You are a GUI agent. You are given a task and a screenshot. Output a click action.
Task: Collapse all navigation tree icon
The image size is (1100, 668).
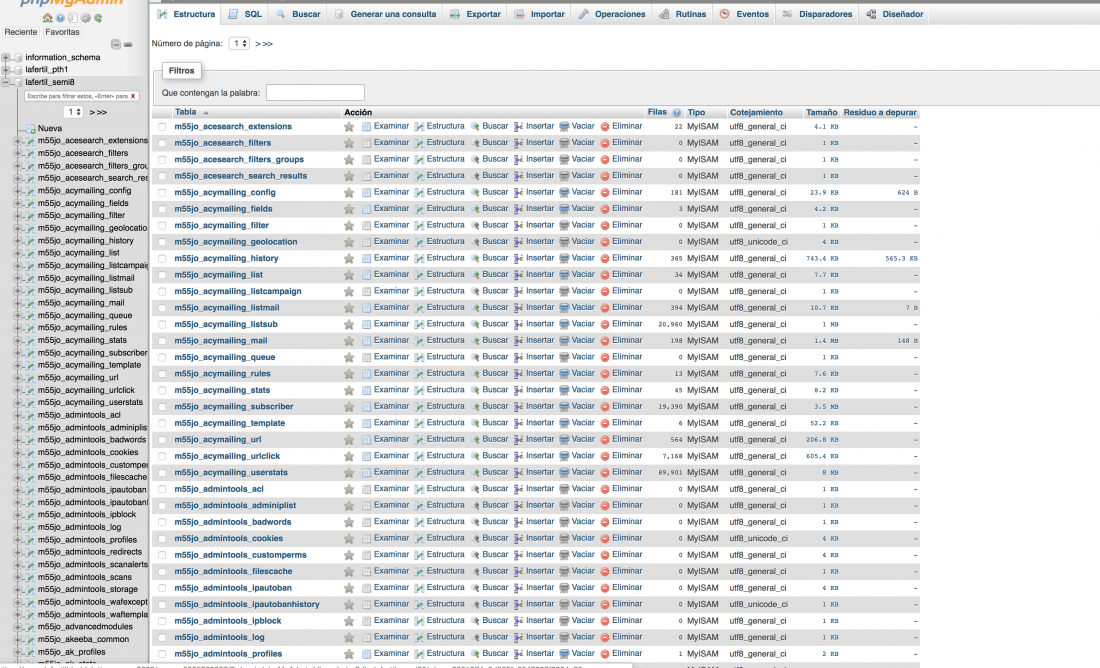point(116,44)
